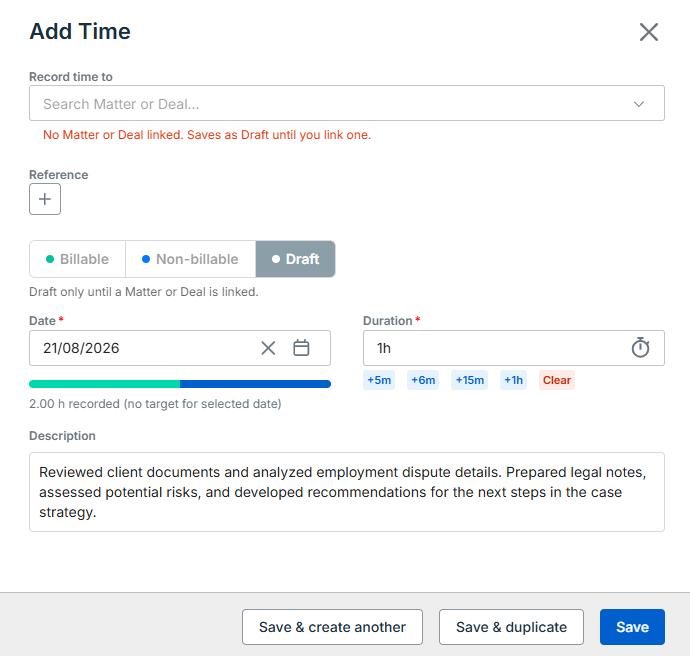Select the Non-billable option

[191, 259]
